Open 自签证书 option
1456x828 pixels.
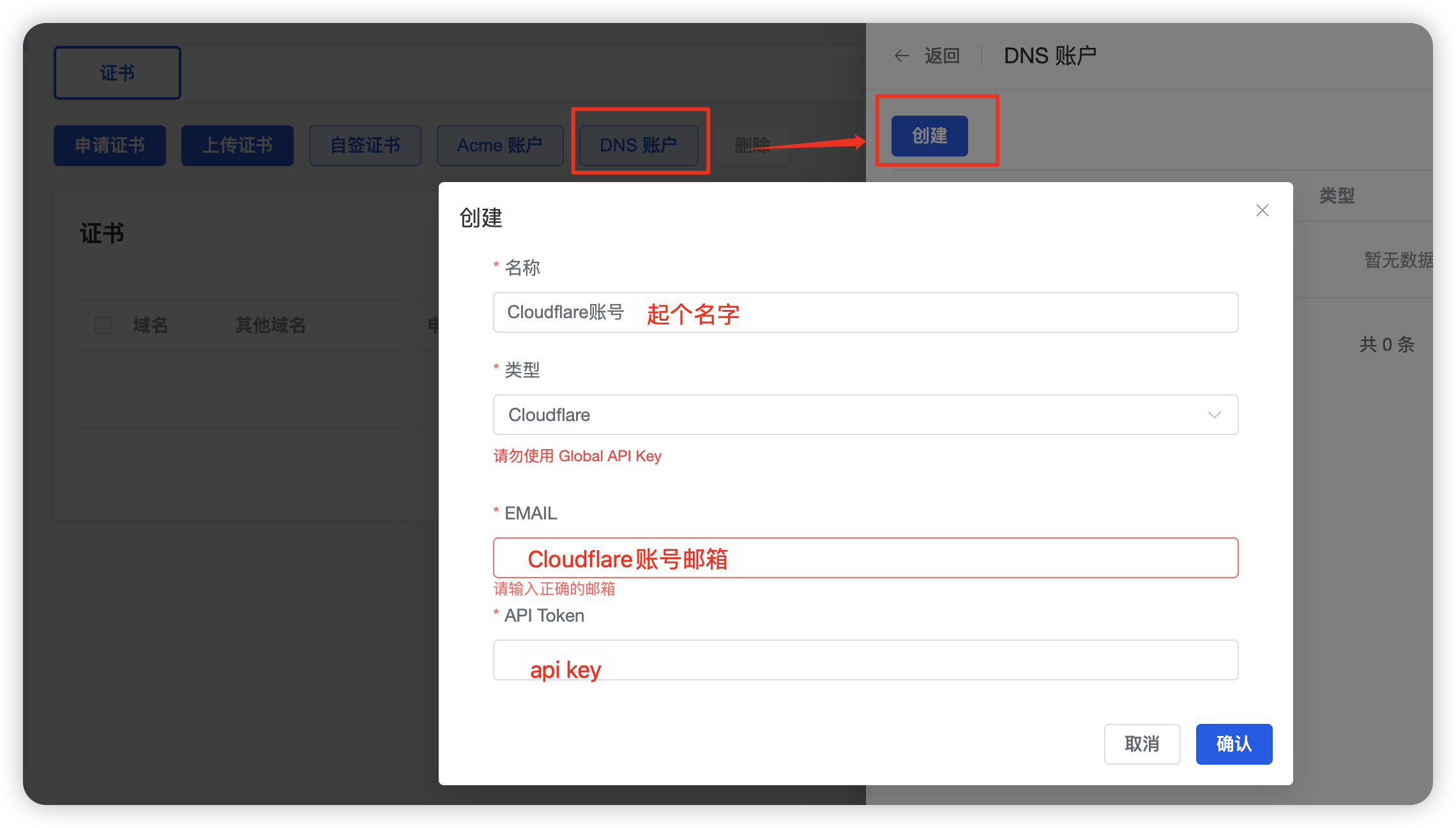pos(365,146)
